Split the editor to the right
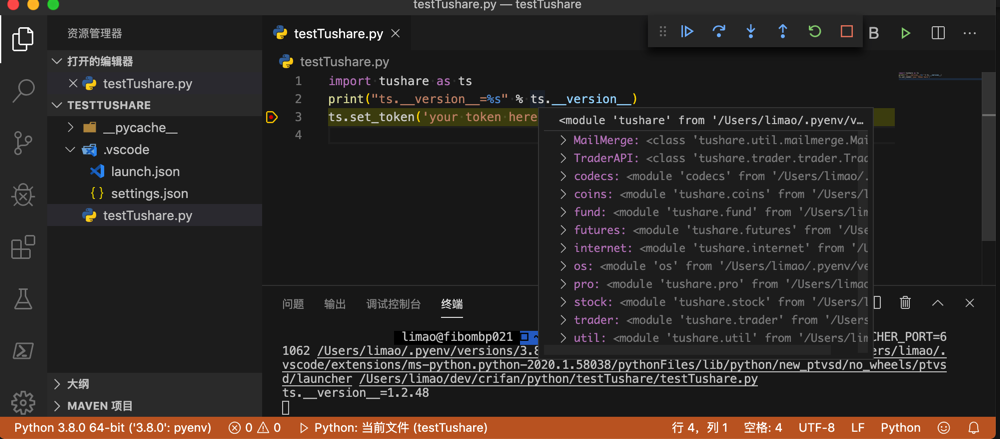Screen dimensions: 1000x439 pos(938,33)
